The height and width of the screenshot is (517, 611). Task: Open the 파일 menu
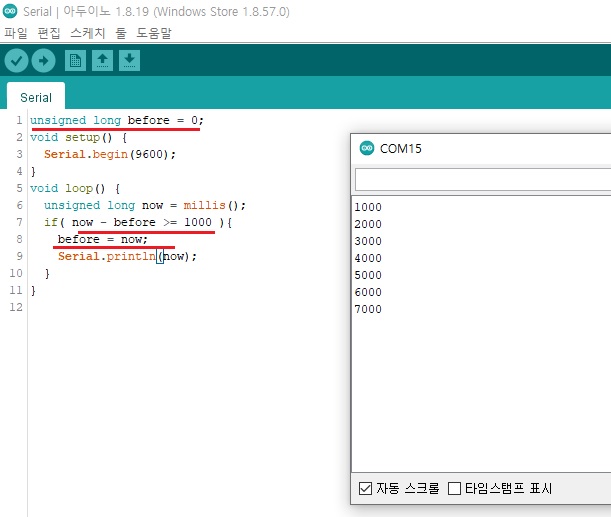(x=16, y=33)
